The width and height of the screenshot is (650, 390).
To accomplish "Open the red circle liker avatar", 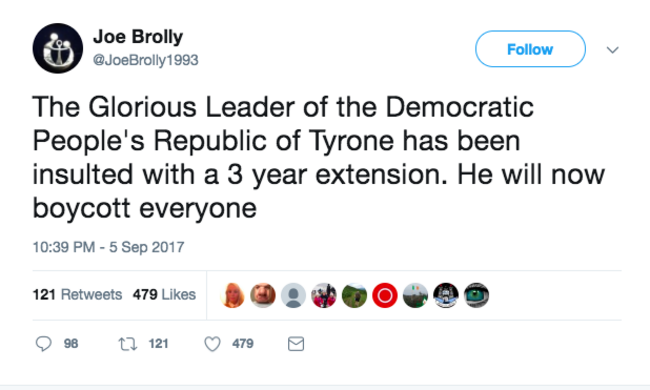I will coord(385,296).
